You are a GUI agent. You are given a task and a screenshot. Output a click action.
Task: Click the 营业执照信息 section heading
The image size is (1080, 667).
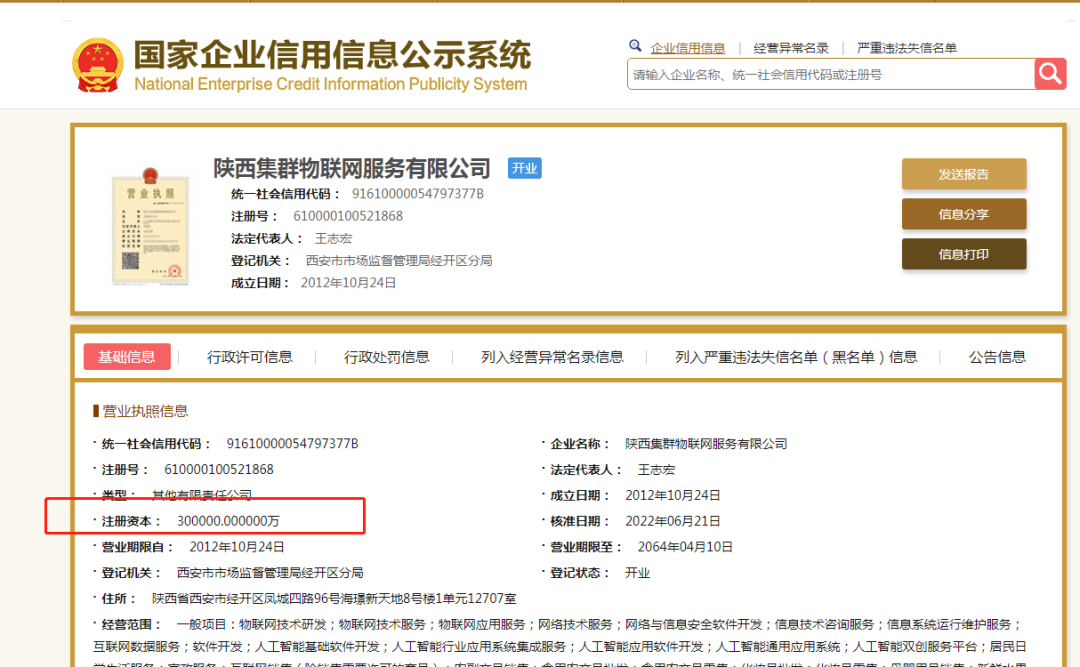145,411
